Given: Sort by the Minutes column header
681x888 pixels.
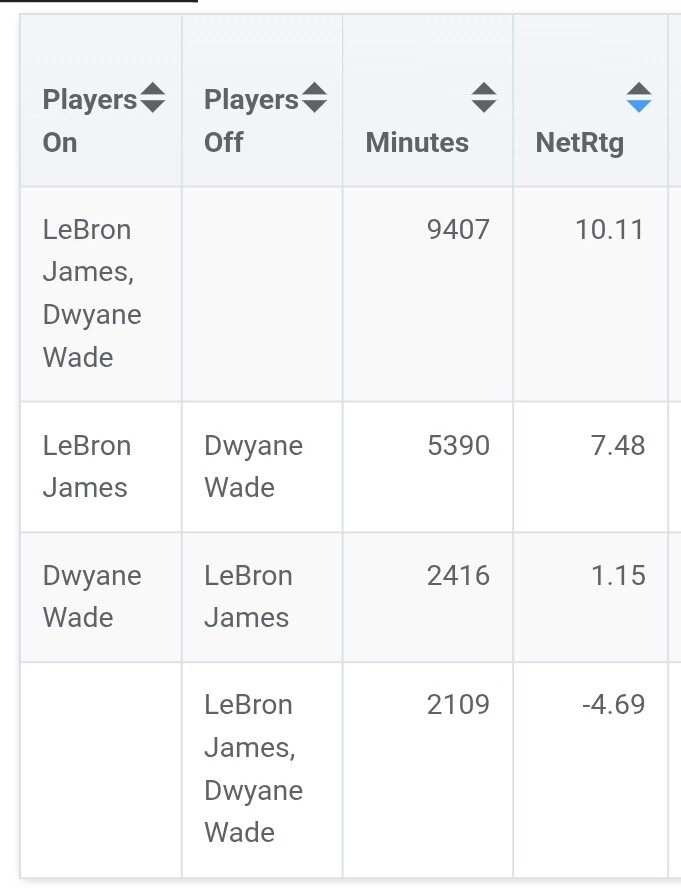Looking at the screenshot, I should click(417, 142).
